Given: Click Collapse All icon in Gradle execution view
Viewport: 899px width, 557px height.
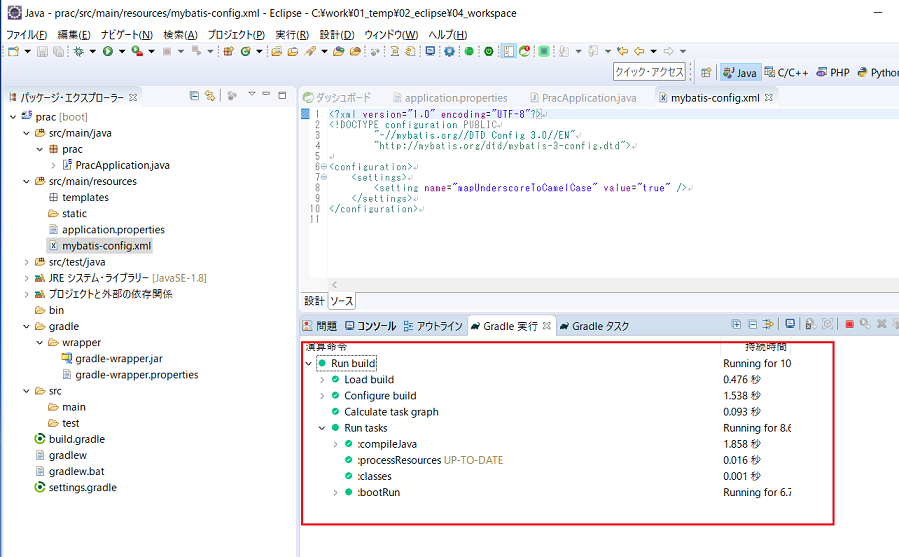Looking at the screenshot, I should click(752, 325).
